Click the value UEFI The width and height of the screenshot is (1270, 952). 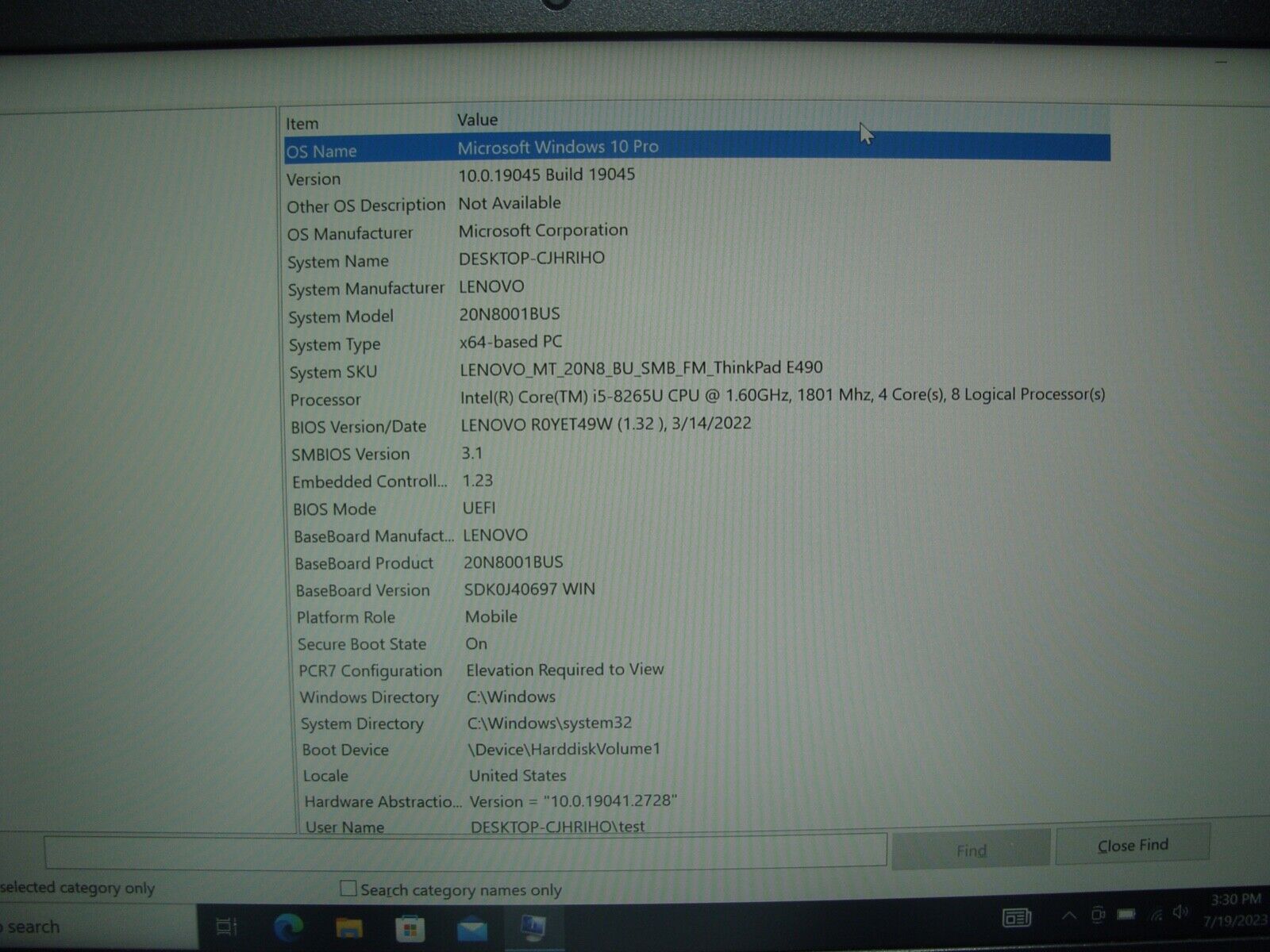pos(479,508)
